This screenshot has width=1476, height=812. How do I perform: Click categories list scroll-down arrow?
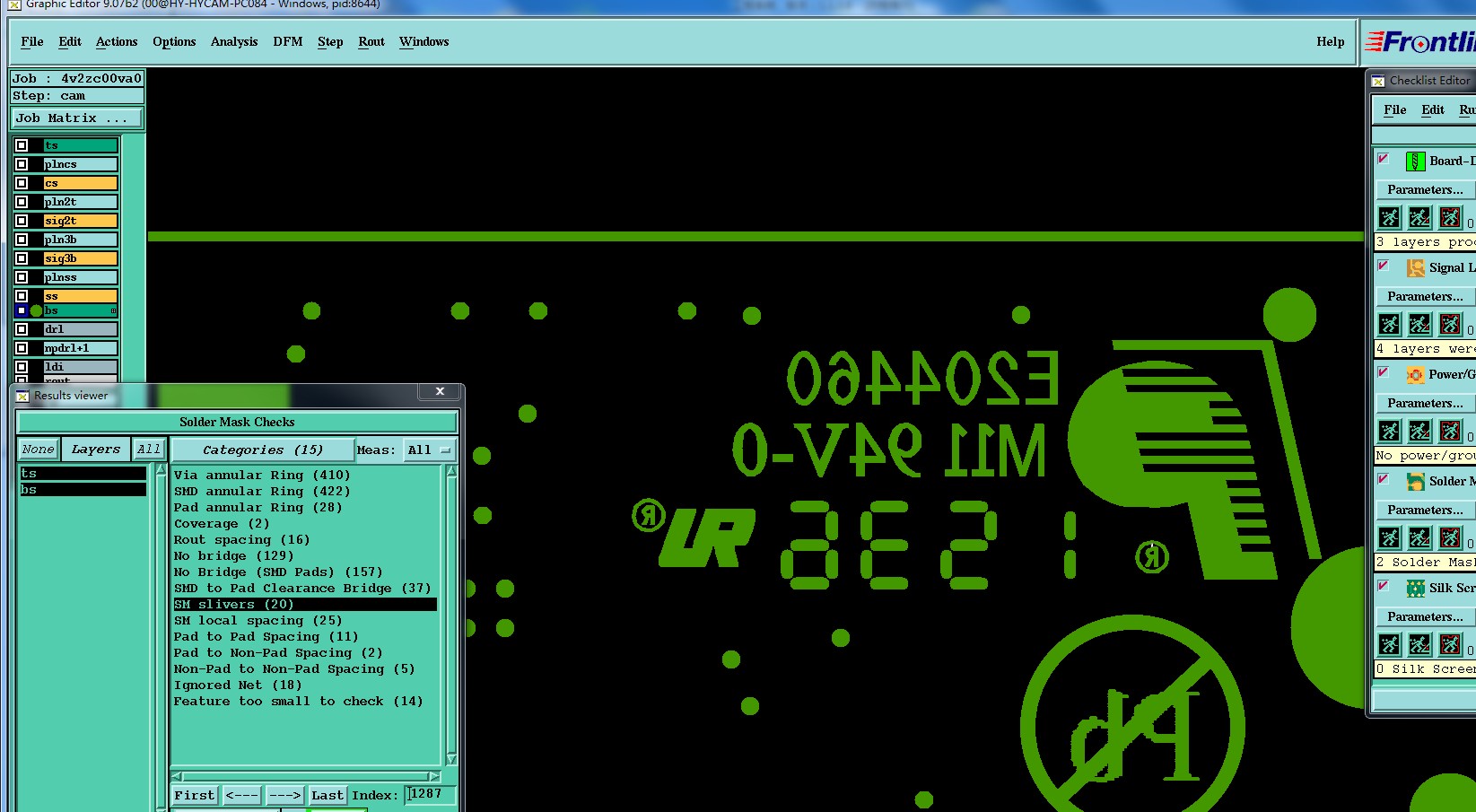pos(451,759)
